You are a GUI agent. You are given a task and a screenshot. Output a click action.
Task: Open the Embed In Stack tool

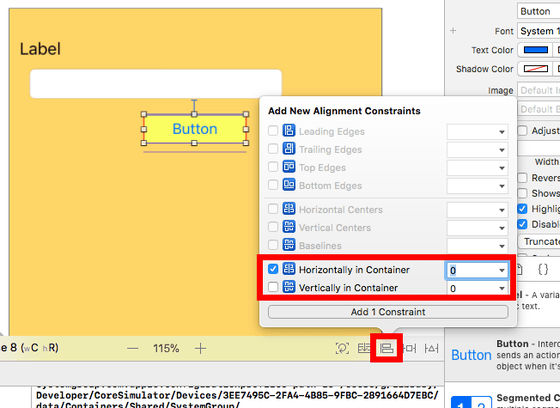364,348
